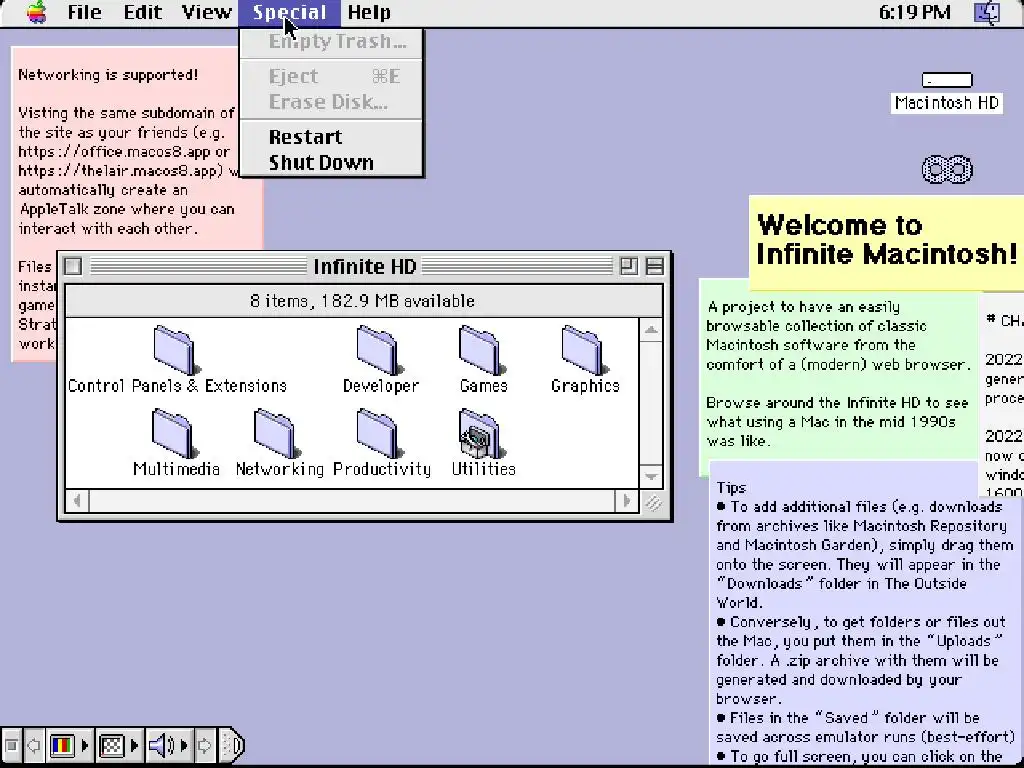Click vertical scrollbar up arrow in Infinite HD
Image resolution: width=1024 pixels, height=768 pixels.
(x=651, y=330)
